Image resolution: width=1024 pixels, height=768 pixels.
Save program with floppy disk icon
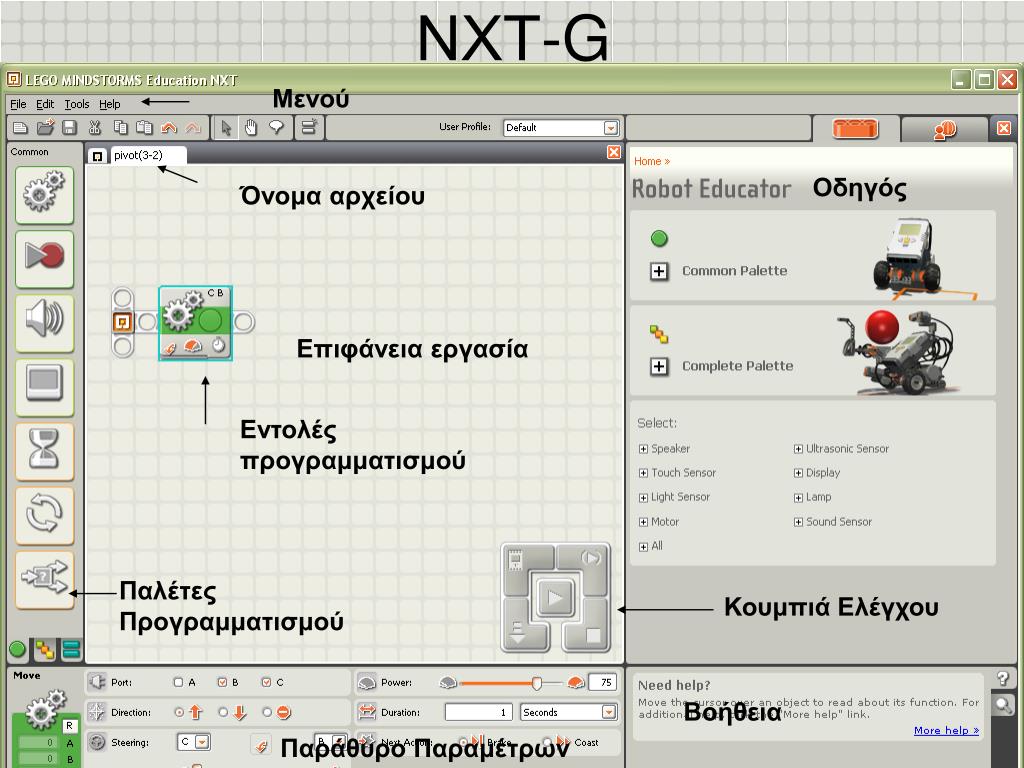pyautogui.click(x=69, y=127)
